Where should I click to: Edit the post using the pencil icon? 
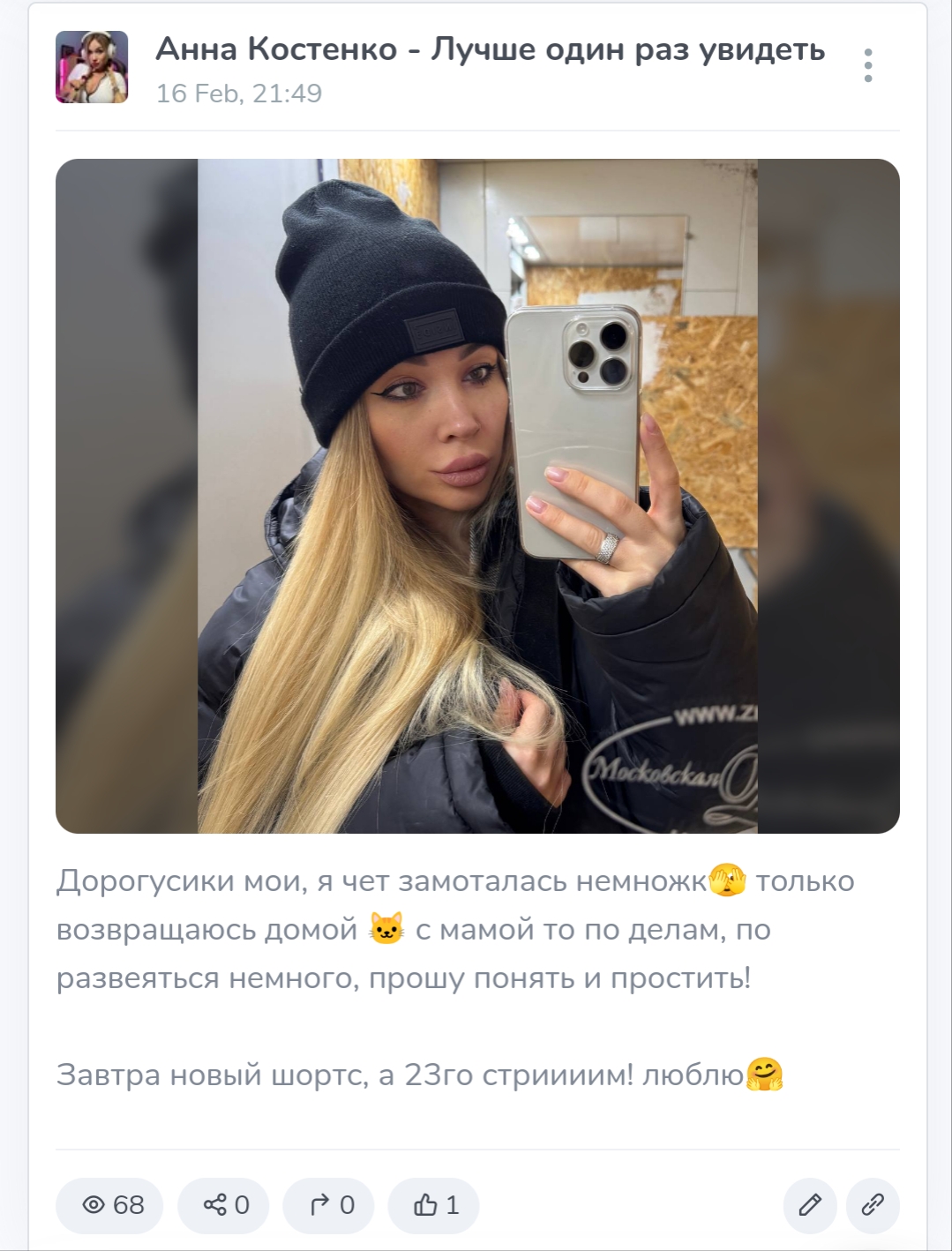(x=811, y=1204)
